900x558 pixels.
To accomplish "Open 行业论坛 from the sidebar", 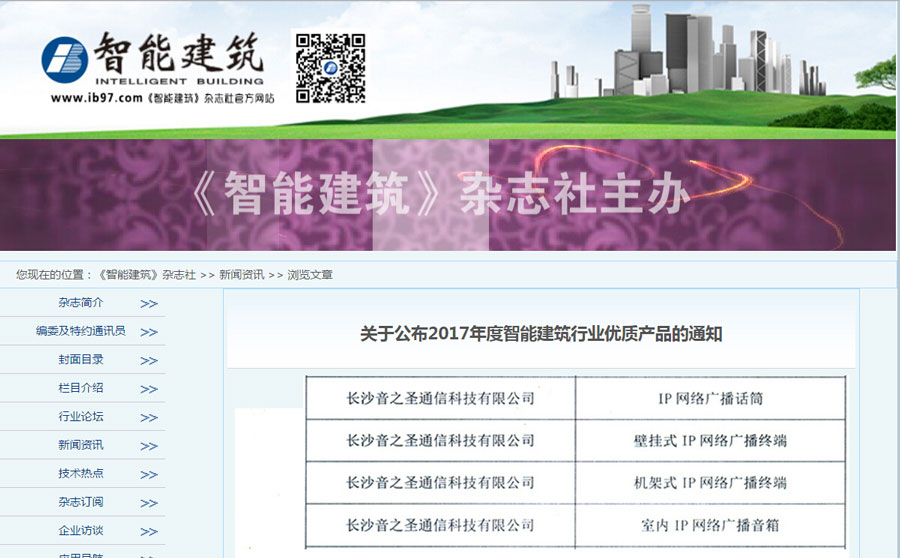I will click(81, 417).
